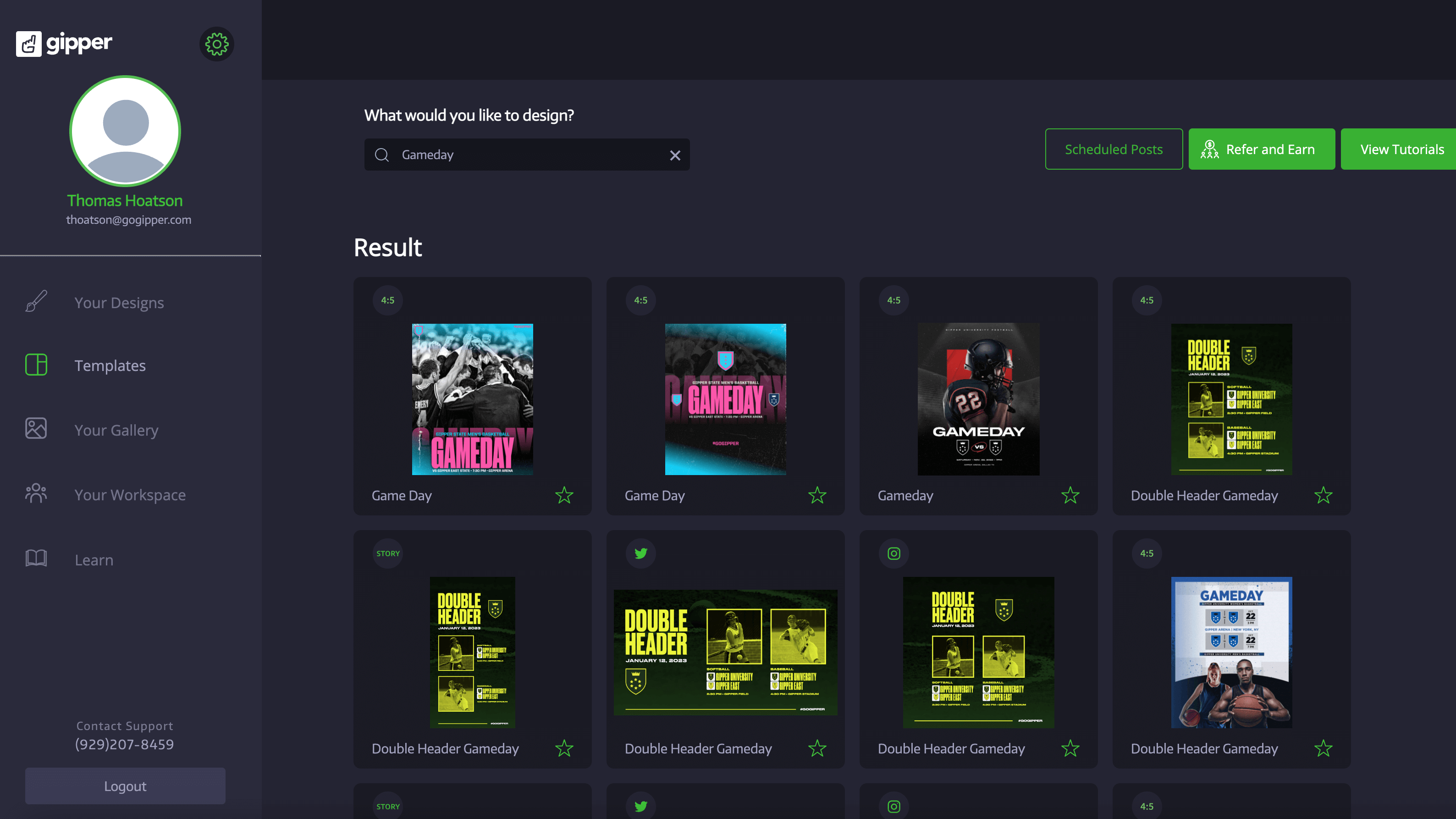The width and height of the screenshot is (1456, 819).
Task: Favorite the football Gameday template star
Action: [x=1070, y=496]
